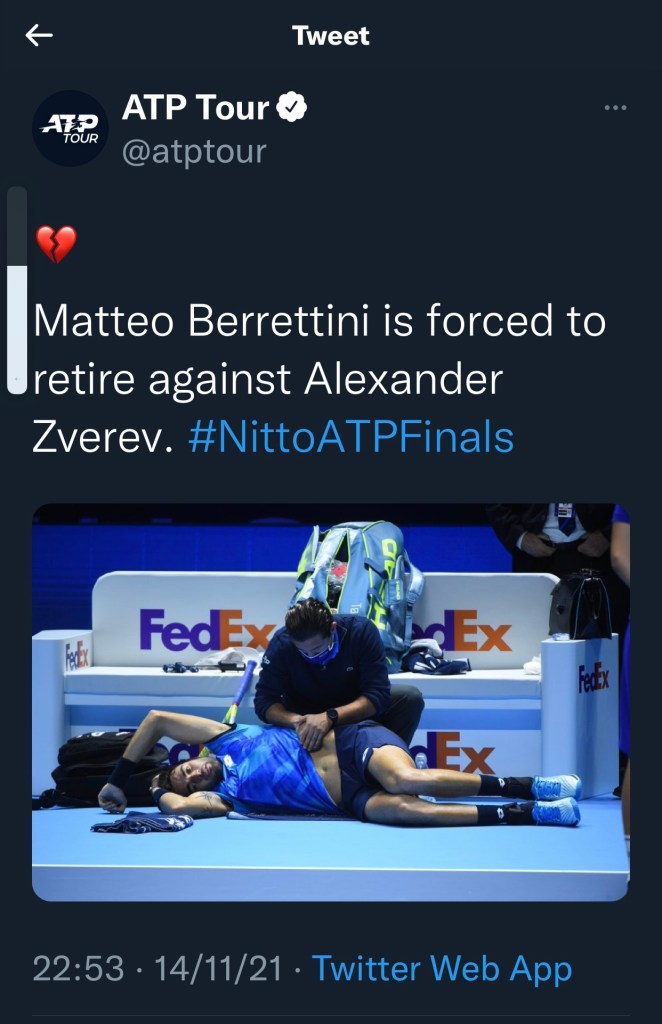View the Berrettini injury photo
Viewport: 662px width, 1024px height.
(330, 702)
